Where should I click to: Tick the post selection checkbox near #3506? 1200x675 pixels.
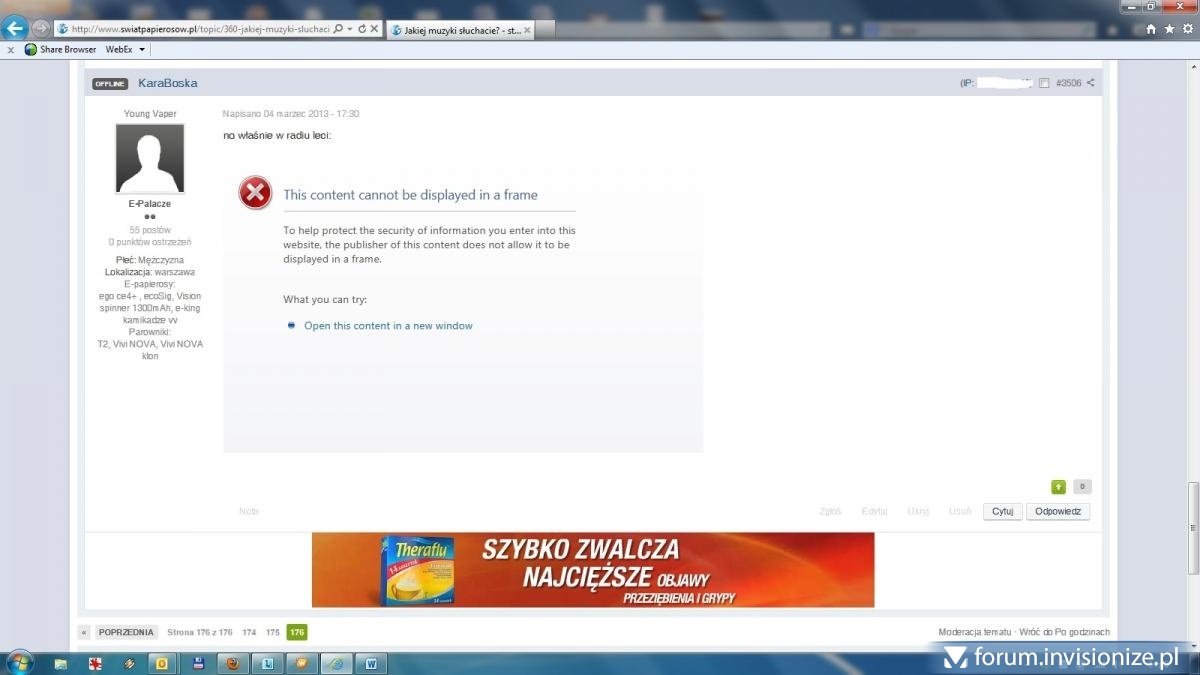[1044, 83]
